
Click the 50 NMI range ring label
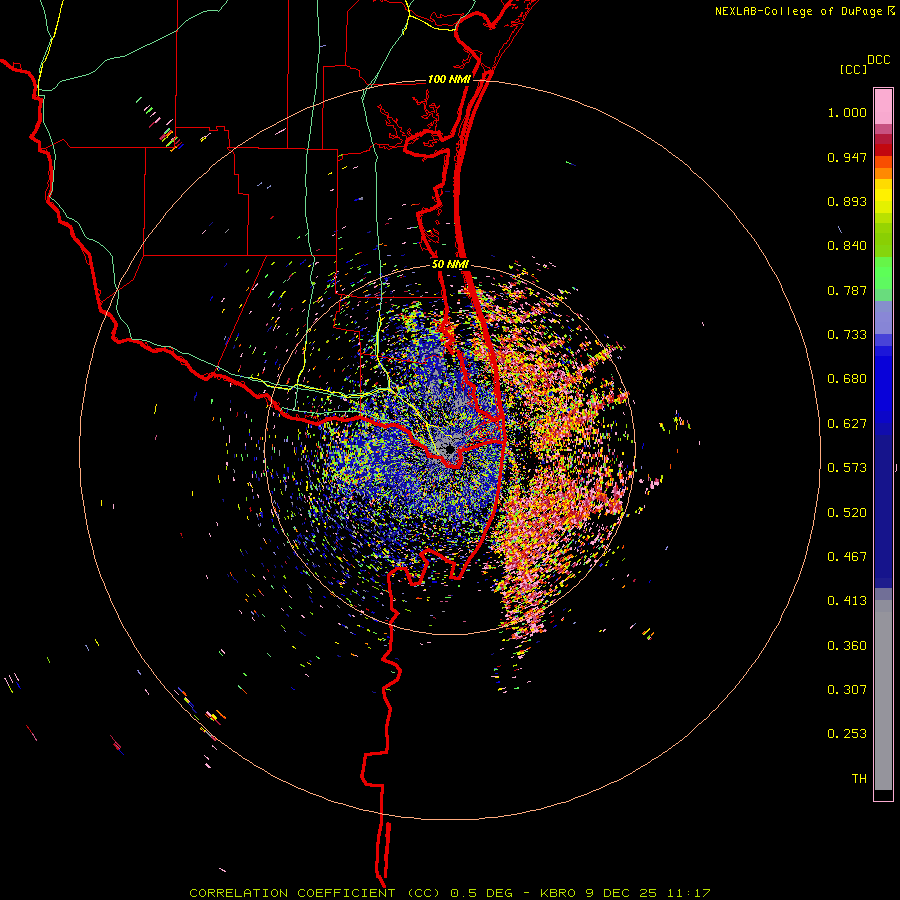[451, 265]
